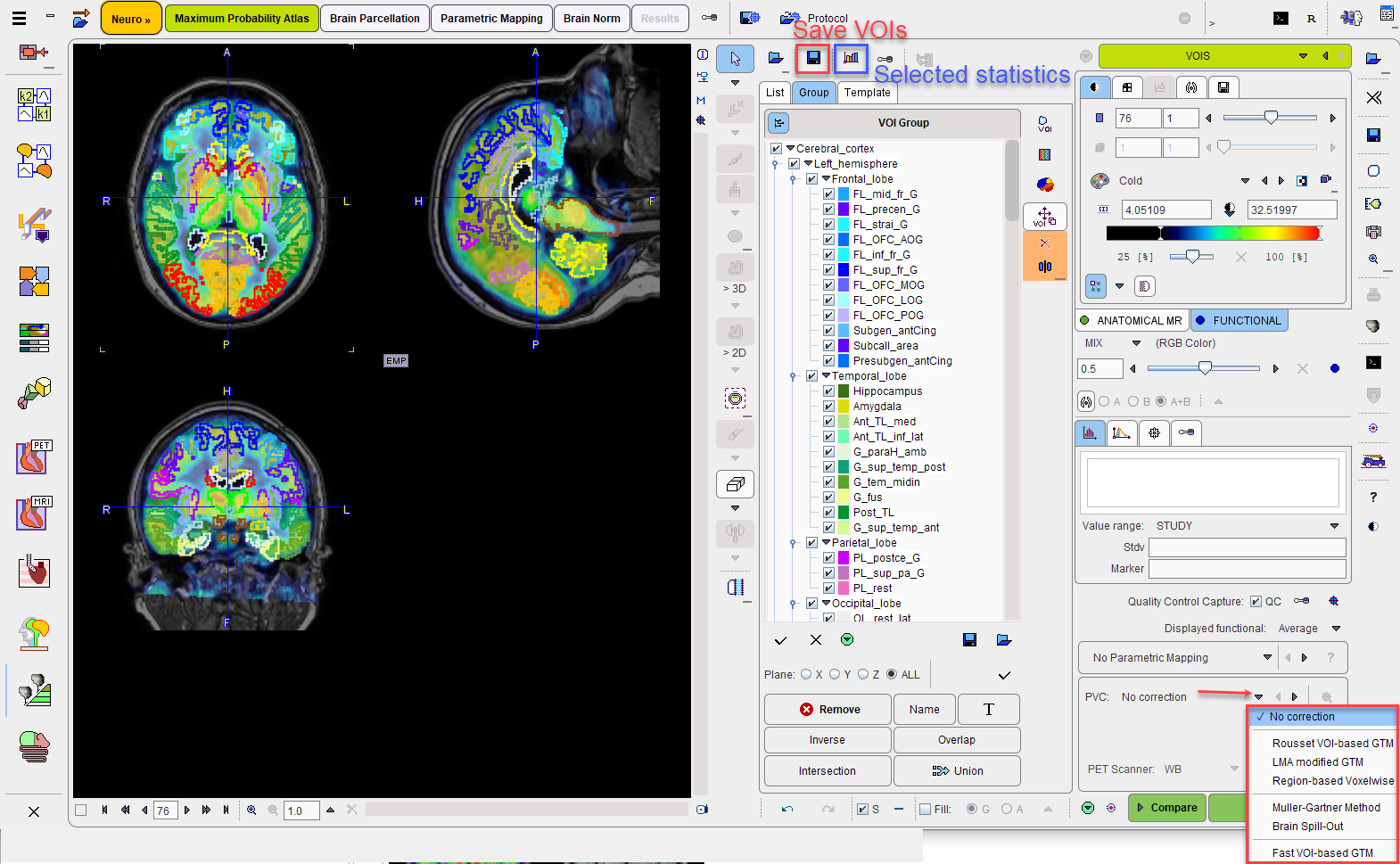
Task: Choose Fast VOI-based GTM option
Action: [1322, 853]
